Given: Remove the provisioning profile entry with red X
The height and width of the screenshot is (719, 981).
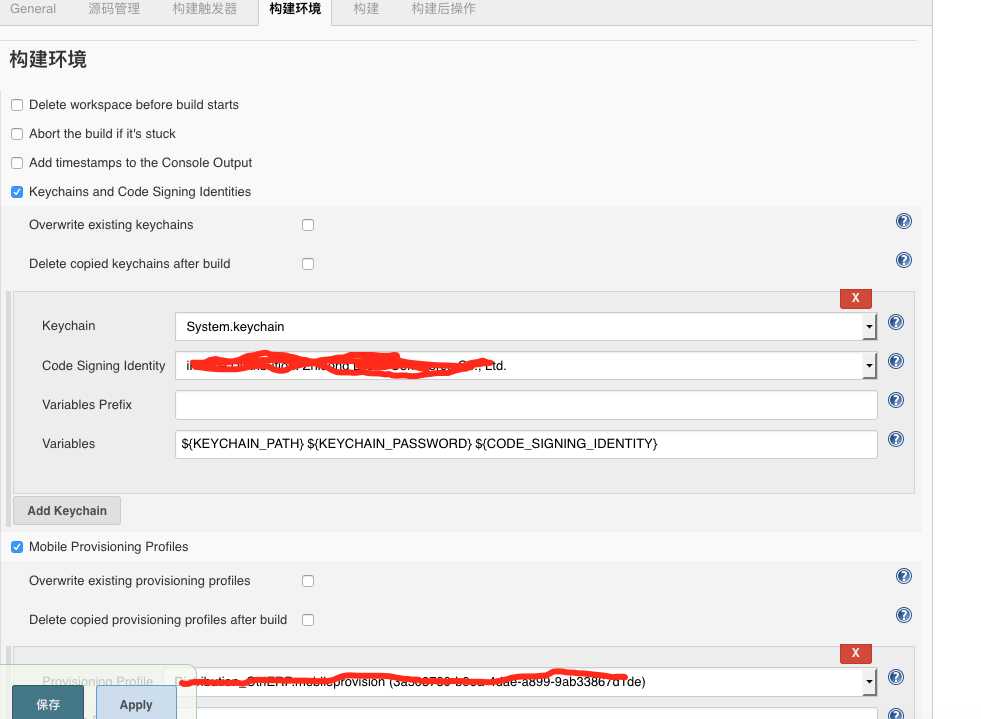Looking at the screenshot, I should pyautogui.click(x=855, y=653).
